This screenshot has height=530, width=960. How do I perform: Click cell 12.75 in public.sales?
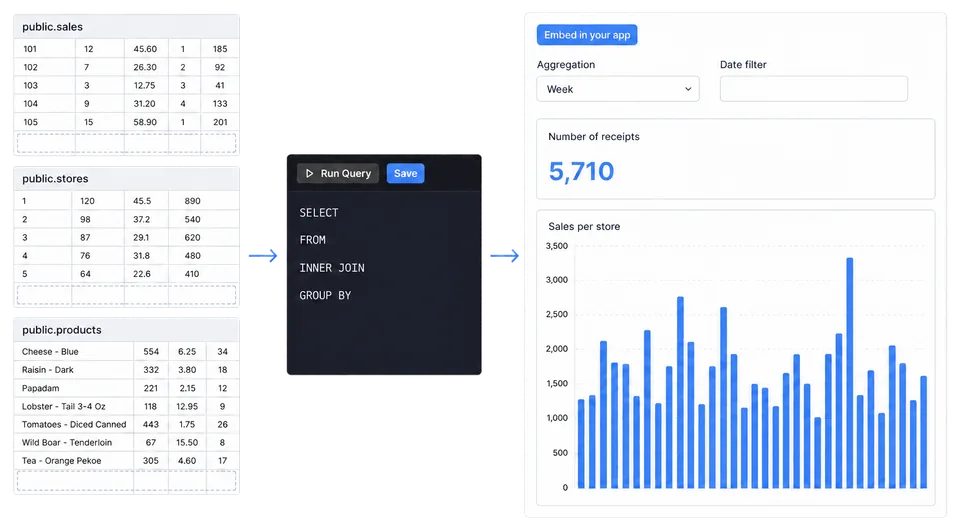point(144,86)
